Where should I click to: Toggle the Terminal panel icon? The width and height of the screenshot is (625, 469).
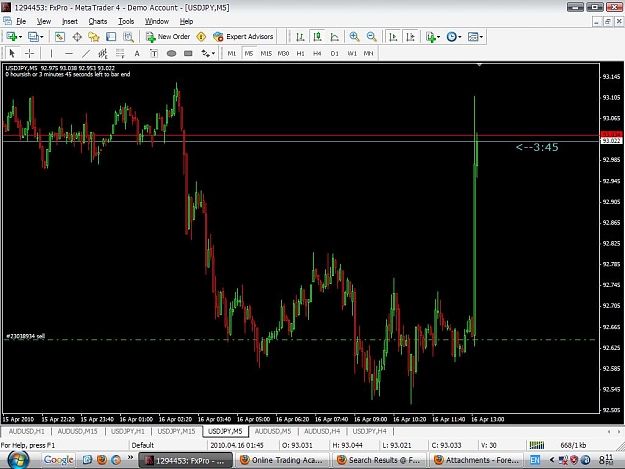[111, 37]
